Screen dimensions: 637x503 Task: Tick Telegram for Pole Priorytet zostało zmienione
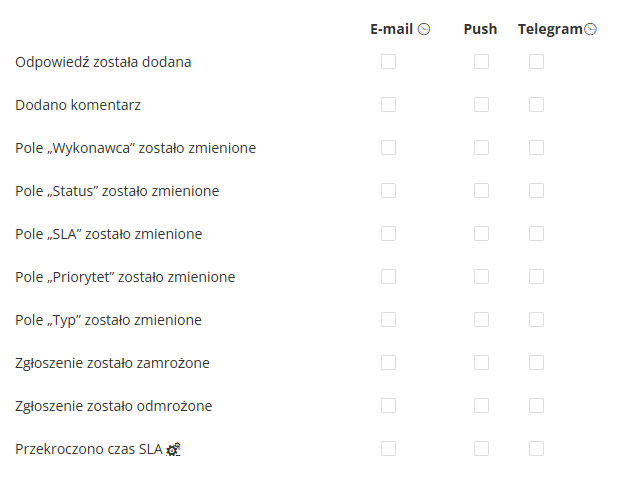(x=536, y=277)
